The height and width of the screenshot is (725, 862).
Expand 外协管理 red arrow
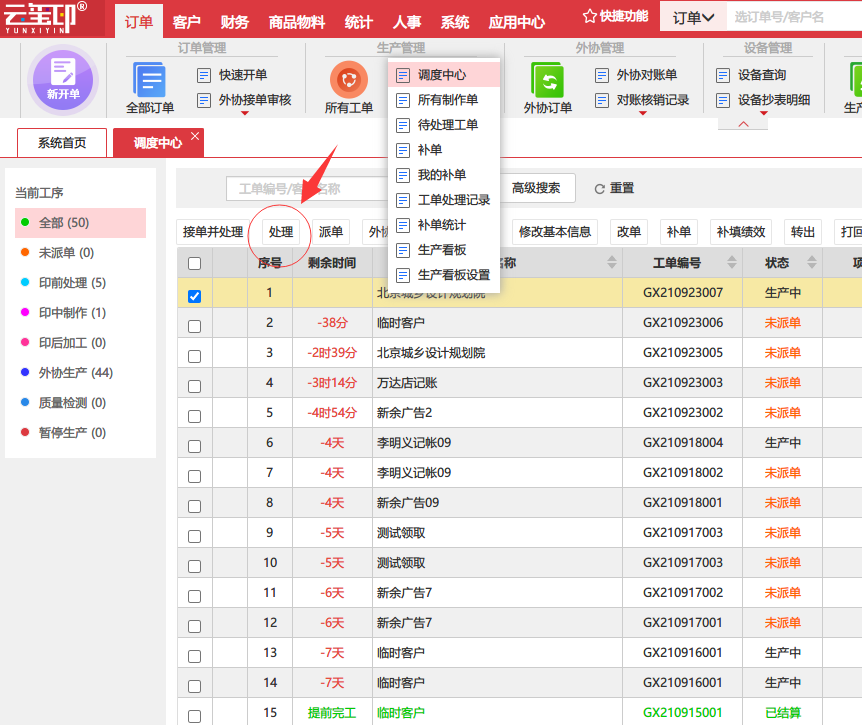click(x=643, y=113)
